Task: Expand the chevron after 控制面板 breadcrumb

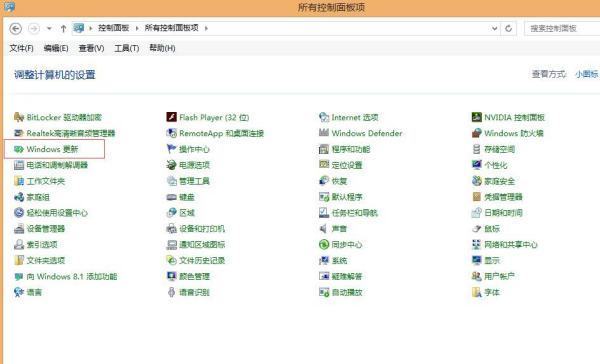Action: tap(137, 28)
